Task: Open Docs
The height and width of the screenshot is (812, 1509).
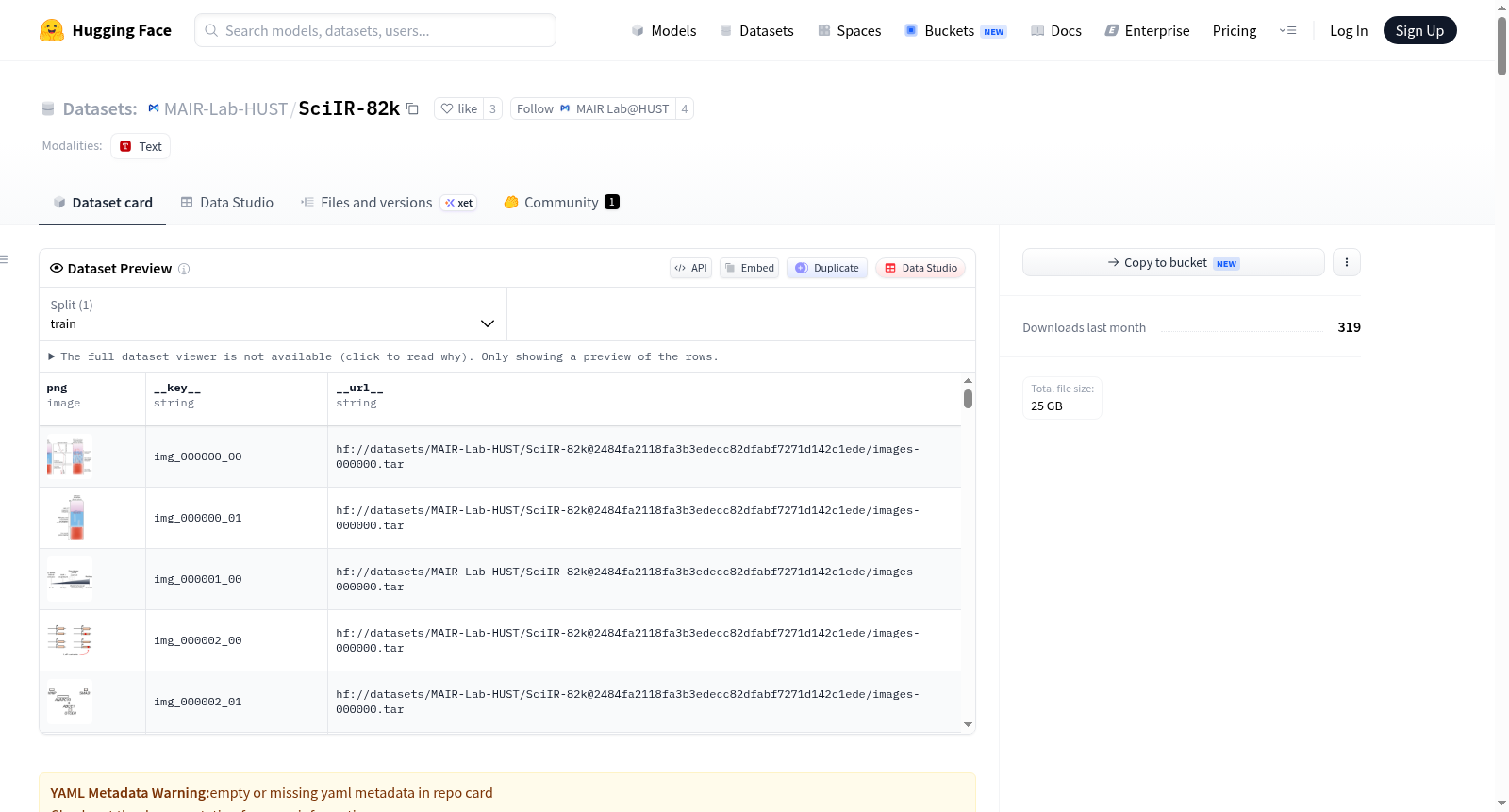Action: coord(1055,30)
